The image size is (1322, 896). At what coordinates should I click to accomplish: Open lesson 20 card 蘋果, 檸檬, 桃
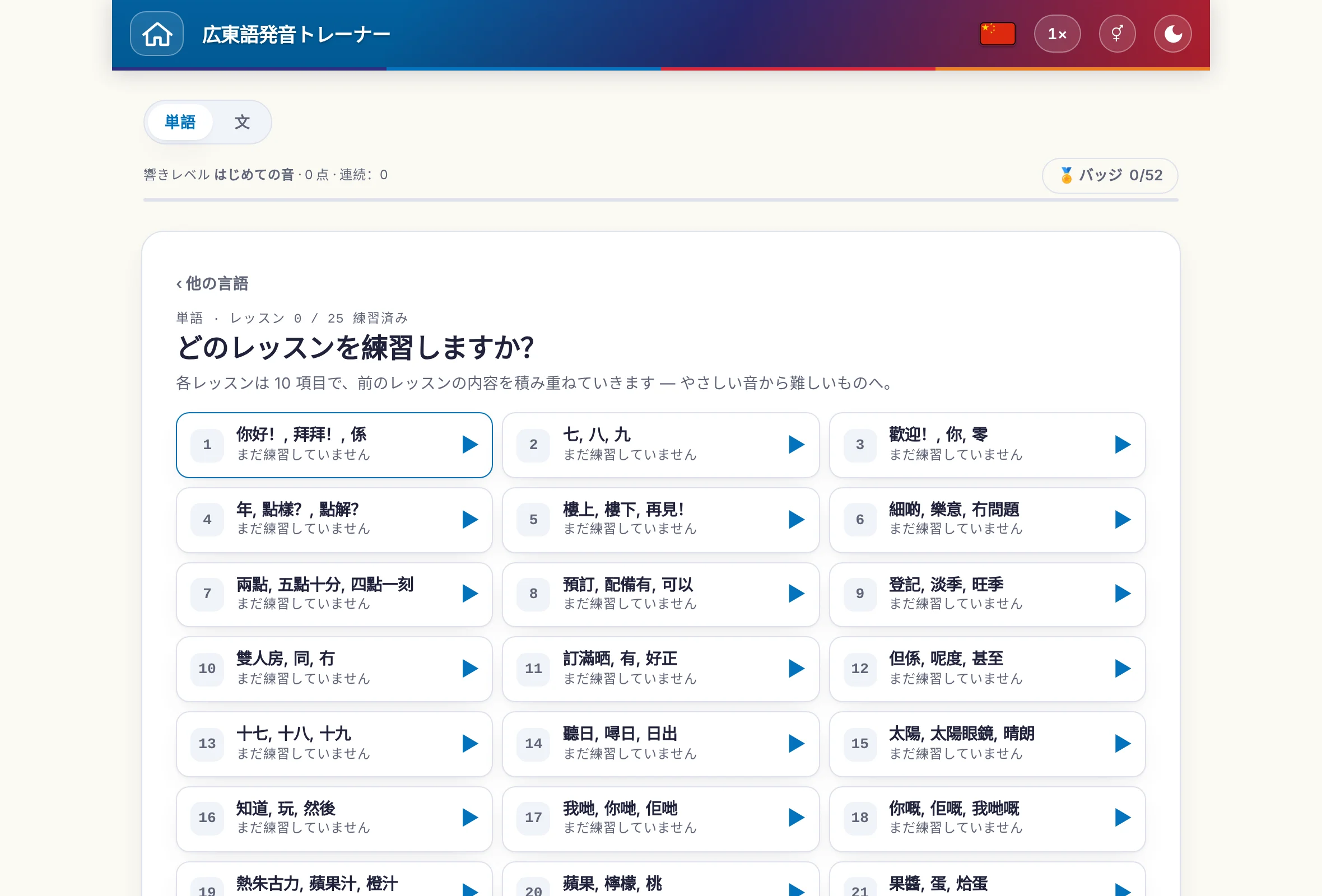tap(660, 880)
